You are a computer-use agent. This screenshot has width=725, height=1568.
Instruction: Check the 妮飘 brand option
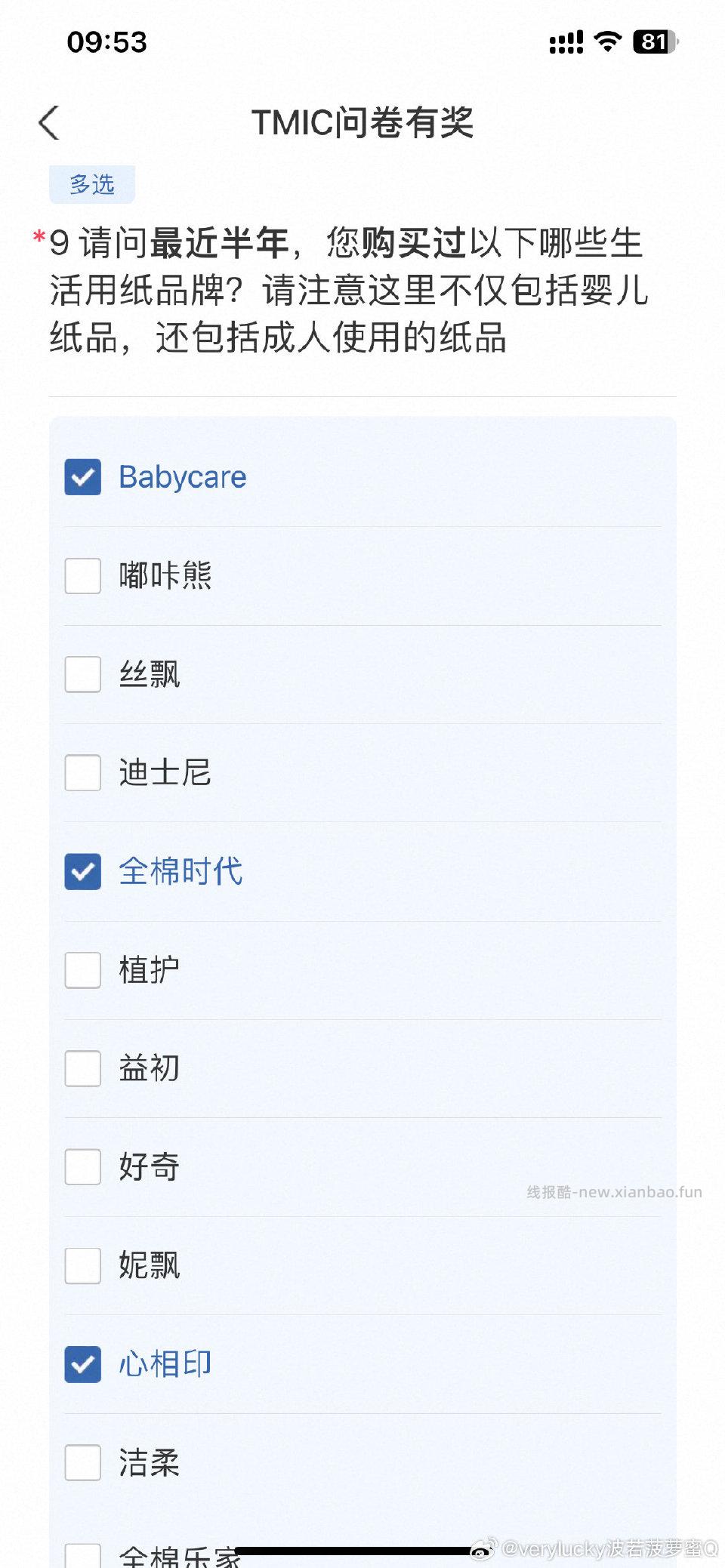coord(82,1267)
